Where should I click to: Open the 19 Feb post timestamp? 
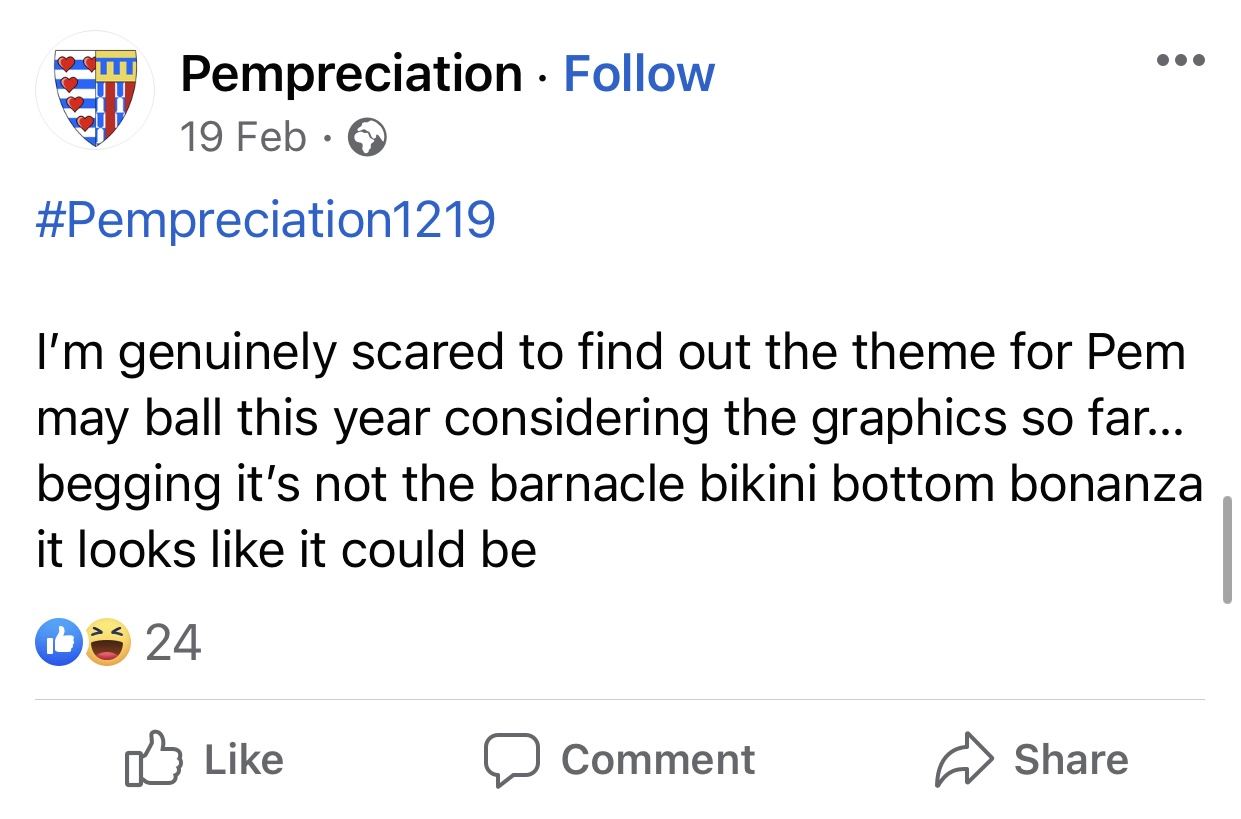pyautogui.click(x=244, y=138)
